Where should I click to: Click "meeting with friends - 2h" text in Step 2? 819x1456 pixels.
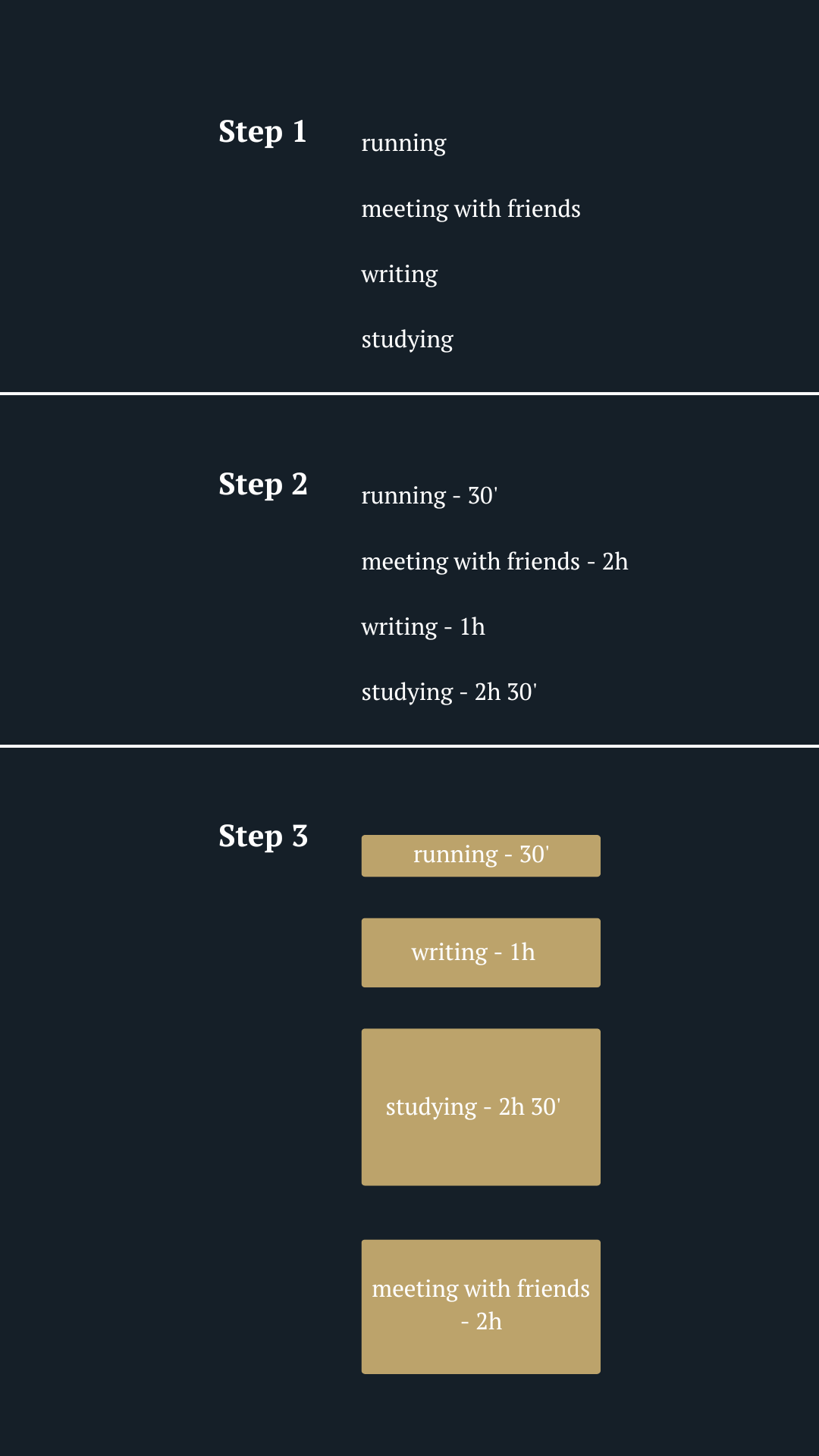click(494, 562)
